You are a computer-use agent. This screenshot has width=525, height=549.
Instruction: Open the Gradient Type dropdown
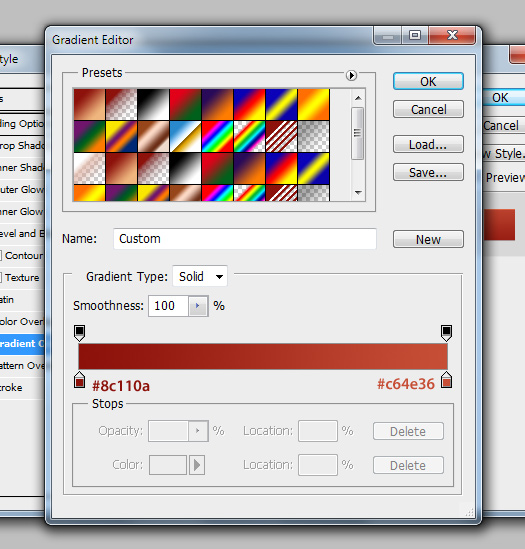tap(200, 277)
